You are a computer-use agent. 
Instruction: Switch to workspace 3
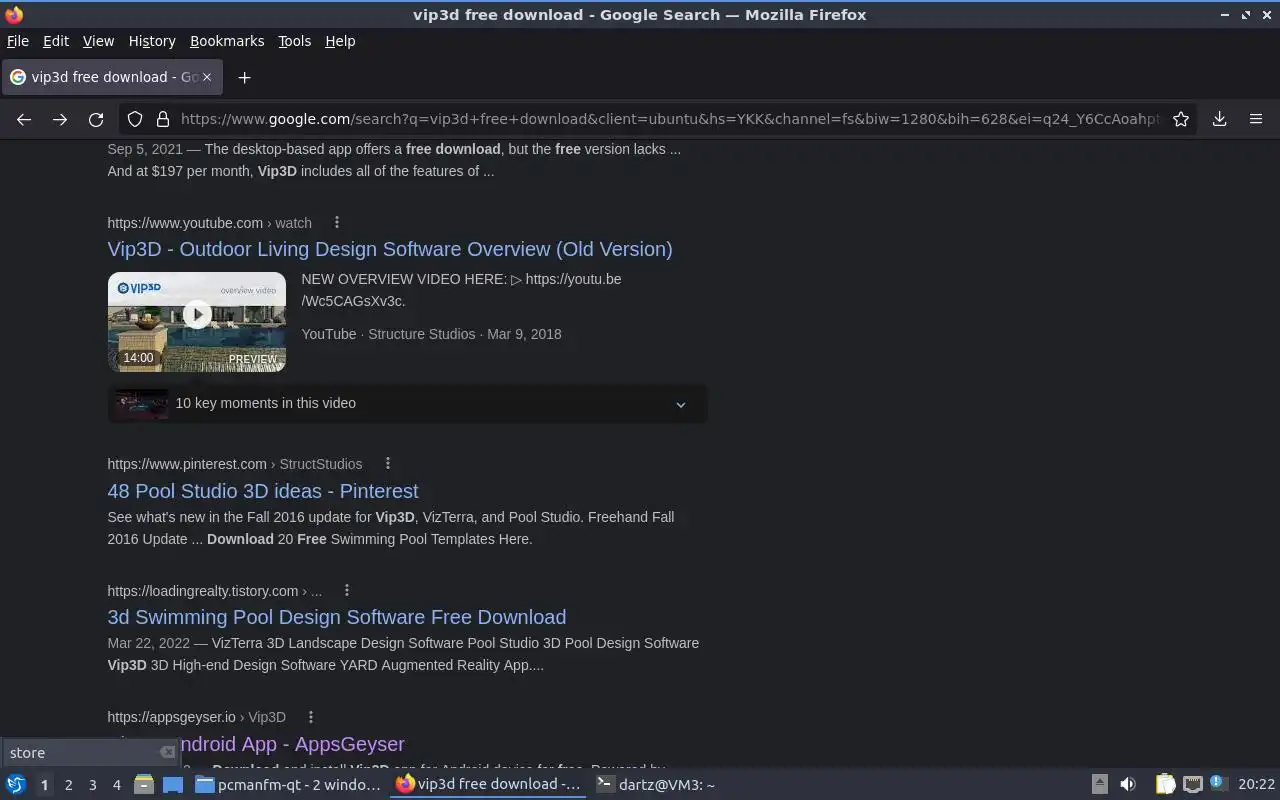[x=92, y=785]
